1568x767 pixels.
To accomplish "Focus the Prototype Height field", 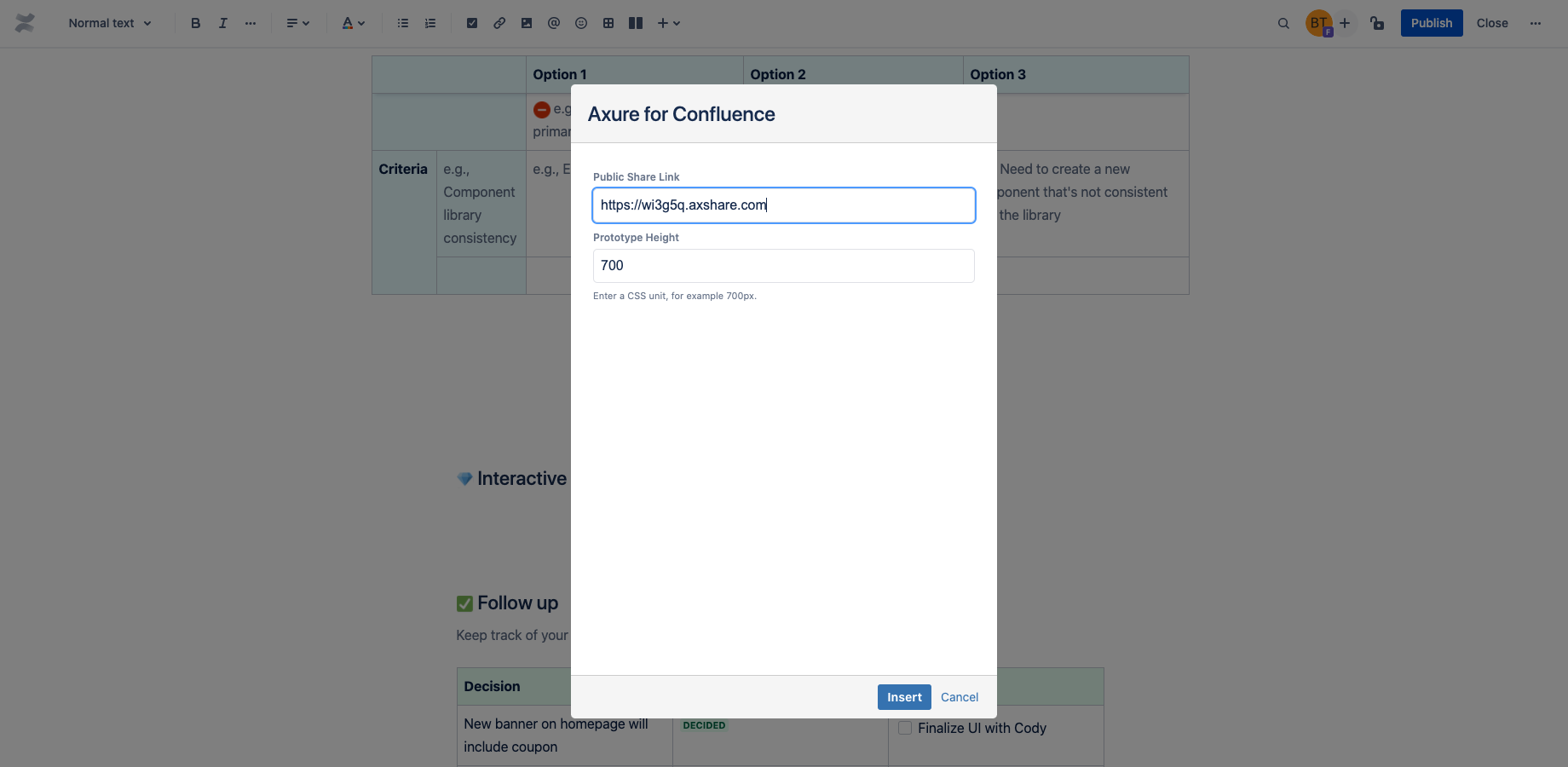I will click(784, 266).
